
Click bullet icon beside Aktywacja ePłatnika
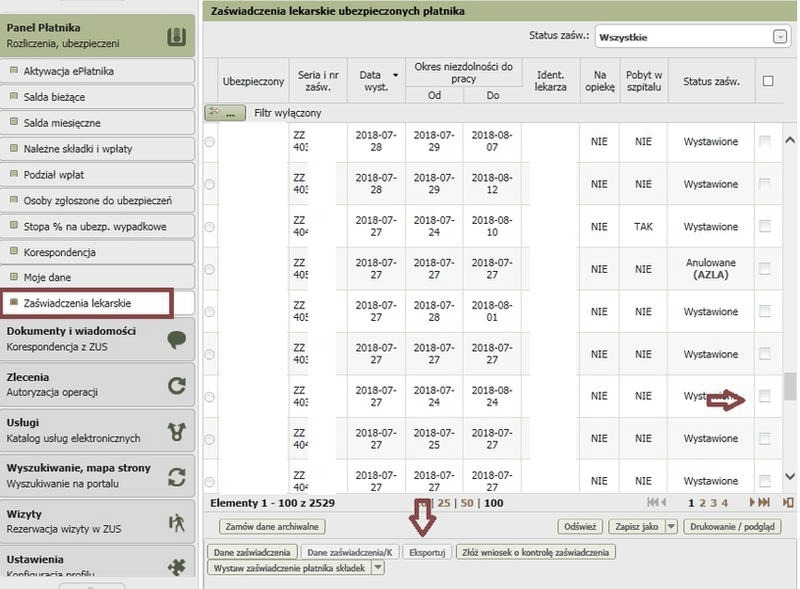(14, 70)
